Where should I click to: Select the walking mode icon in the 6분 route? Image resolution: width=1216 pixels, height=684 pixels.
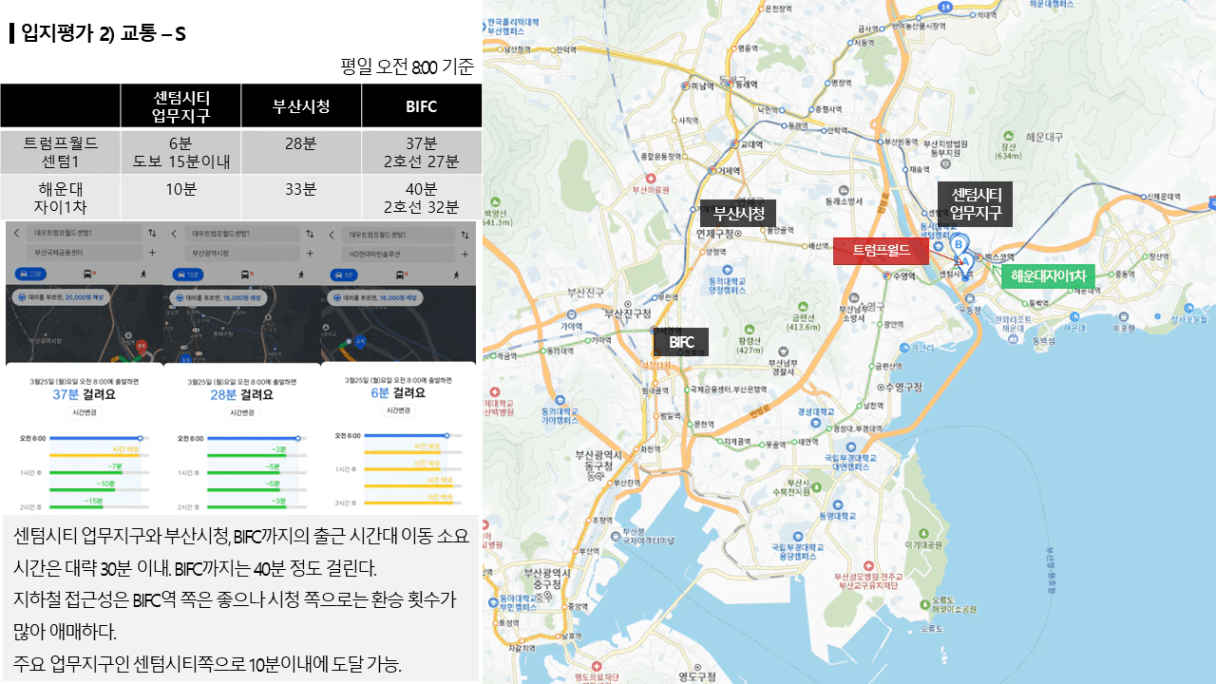click(x=456, y=275)
